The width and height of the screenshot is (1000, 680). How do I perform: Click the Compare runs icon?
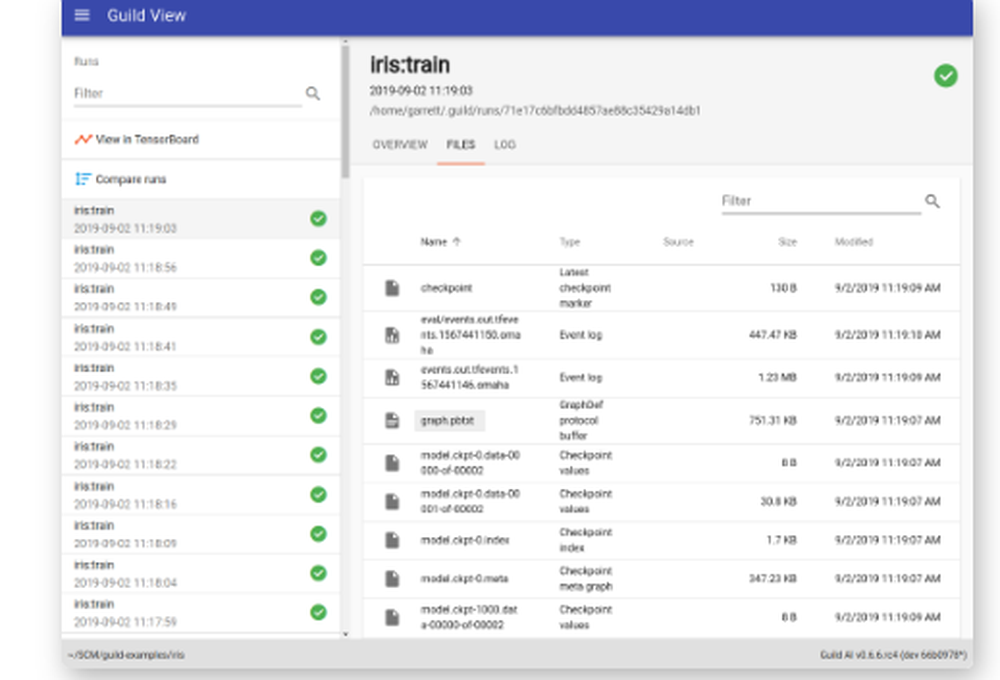83,179
